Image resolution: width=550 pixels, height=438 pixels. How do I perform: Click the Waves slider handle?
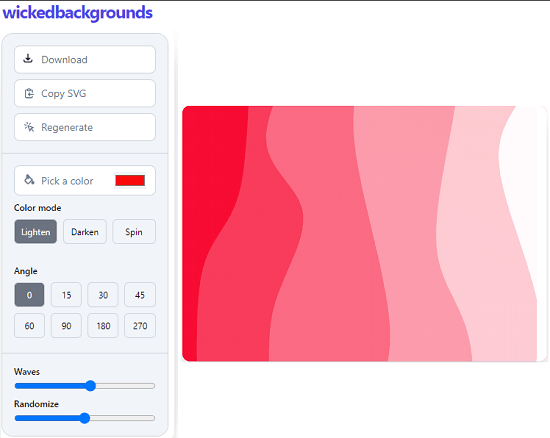90,386
